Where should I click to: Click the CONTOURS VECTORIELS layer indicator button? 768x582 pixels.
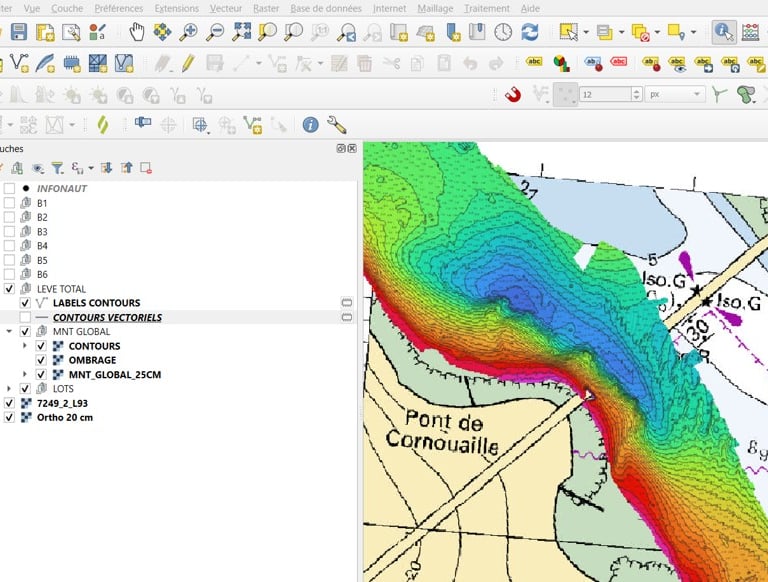pos(346,317)
